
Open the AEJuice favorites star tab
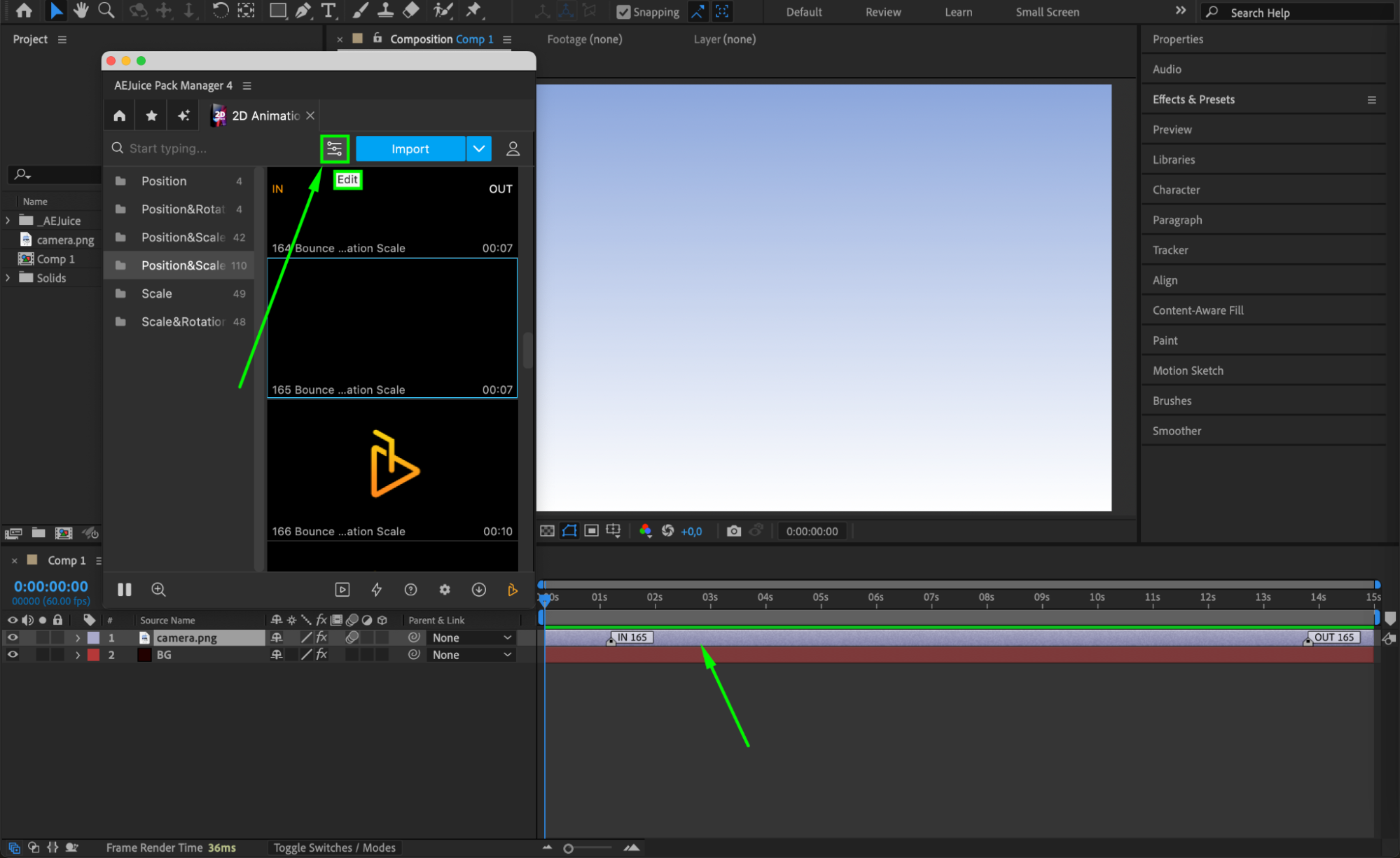pyautogui.click(x=151, y=116)
